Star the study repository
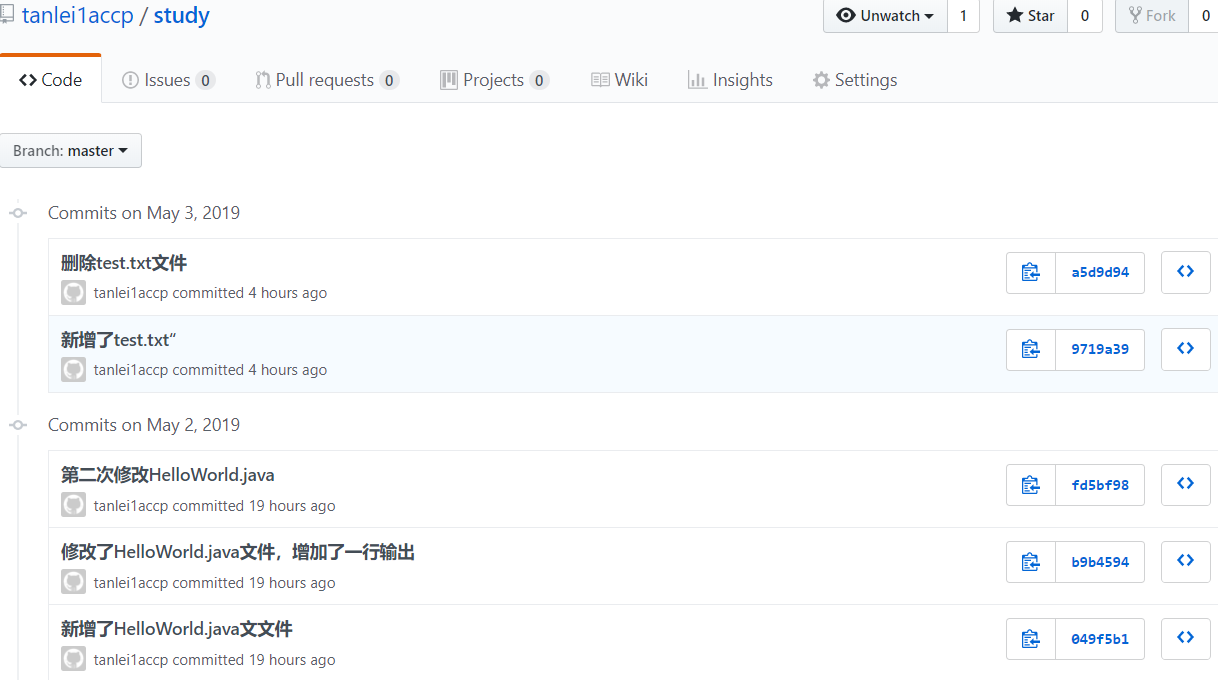Image resolution: width=1218 pixels, height=680 pixels. point(1030,16)
